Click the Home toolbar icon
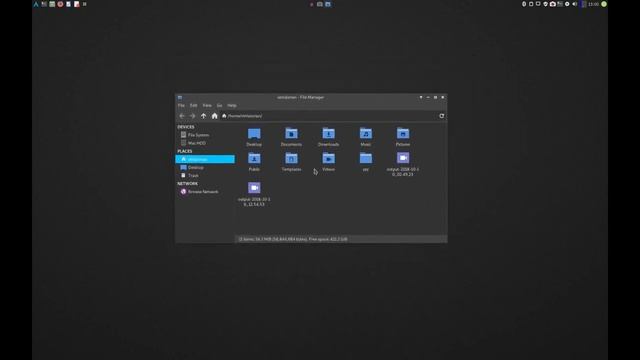Image resolution: width=640 pixels, height=360 pixels. pos(214,116)
